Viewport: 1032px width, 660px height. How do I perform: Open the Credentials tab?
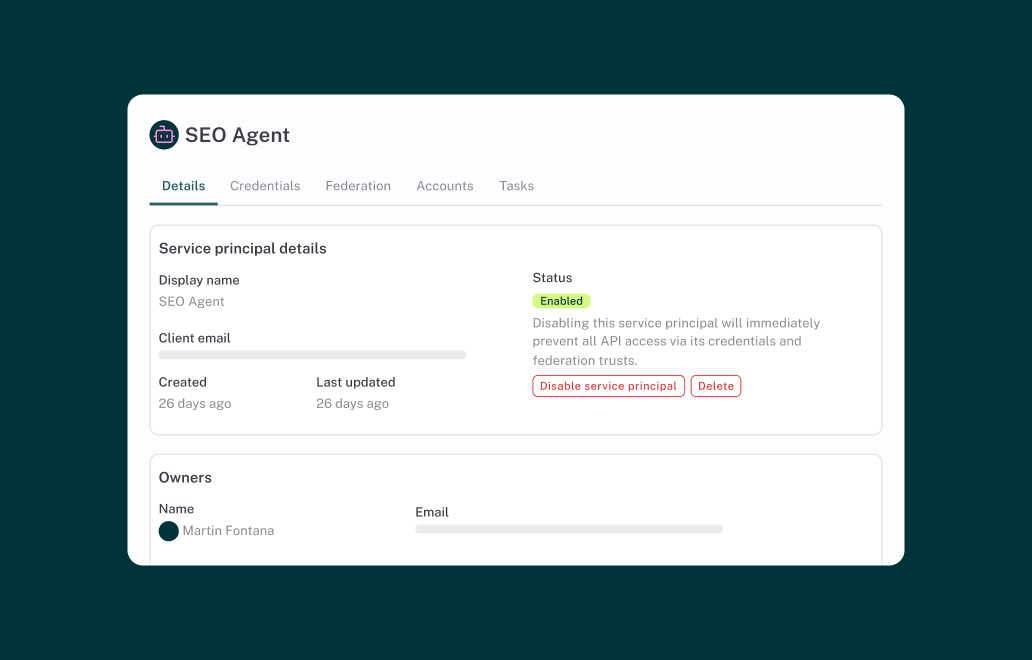(x=265, y=186)
